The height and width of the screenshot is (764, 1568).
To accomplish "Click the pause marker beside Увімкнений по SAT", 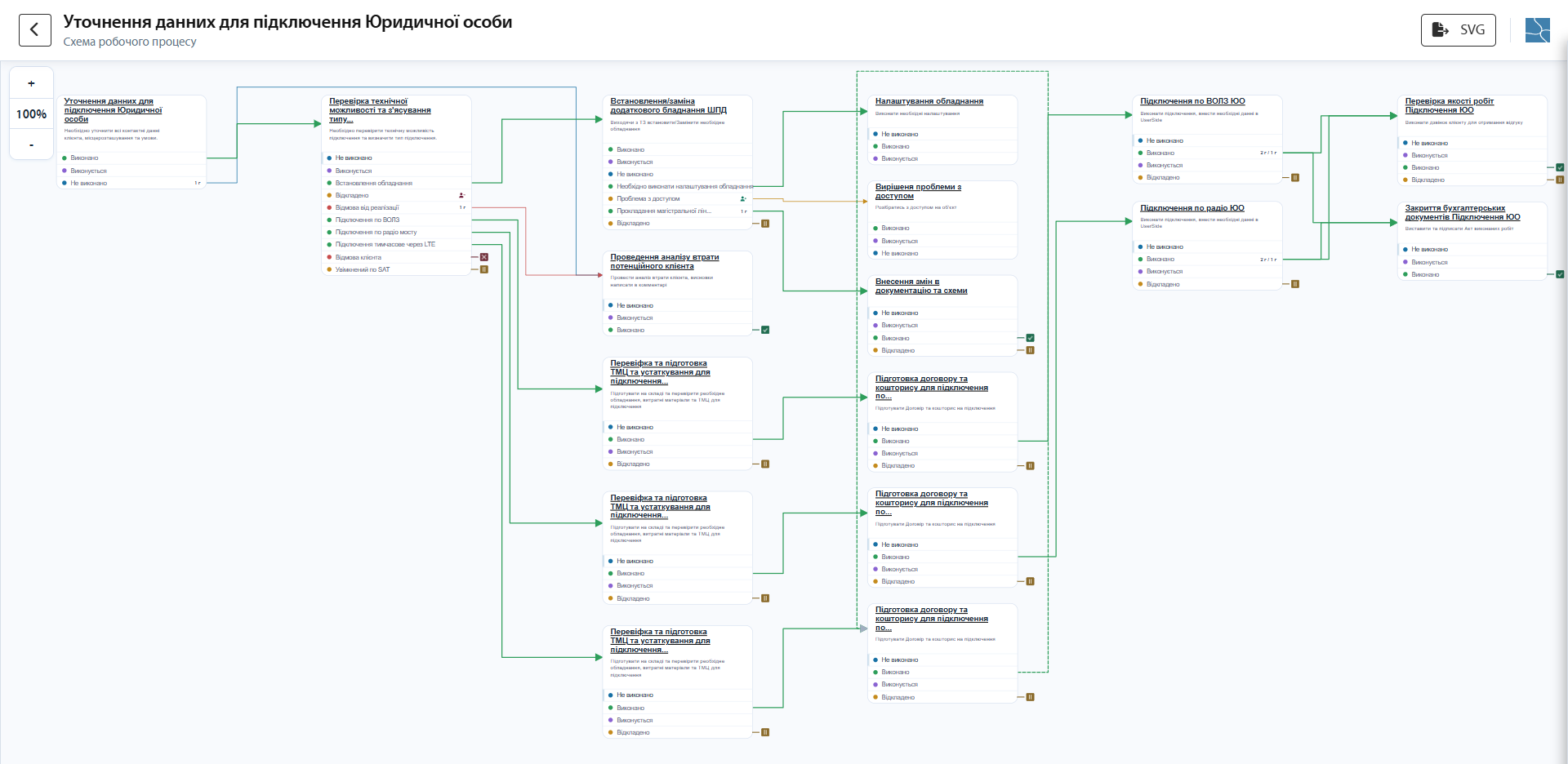I will [483, 269].
